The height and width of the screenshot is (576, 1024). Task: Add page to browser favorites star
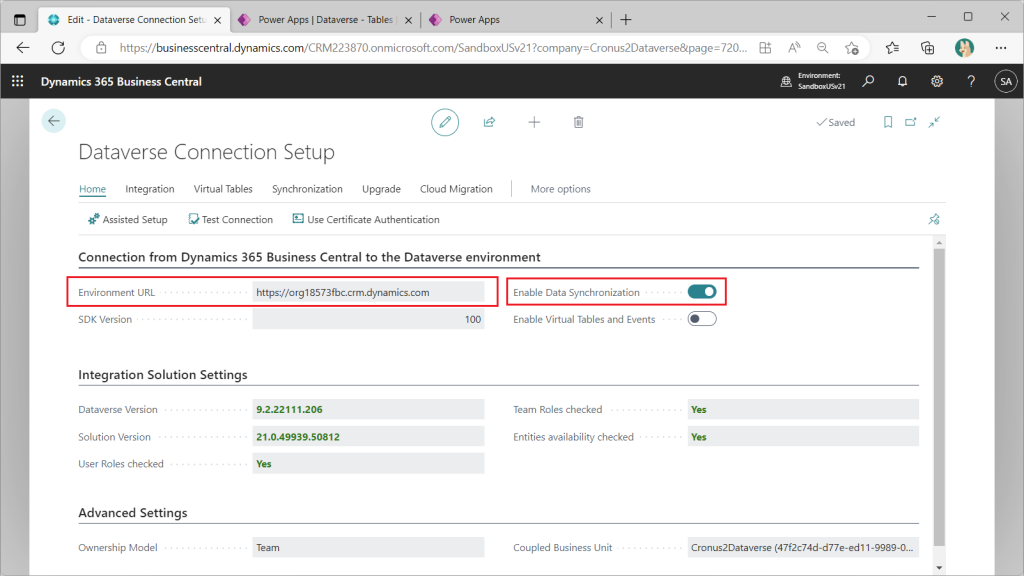(852, 48)
